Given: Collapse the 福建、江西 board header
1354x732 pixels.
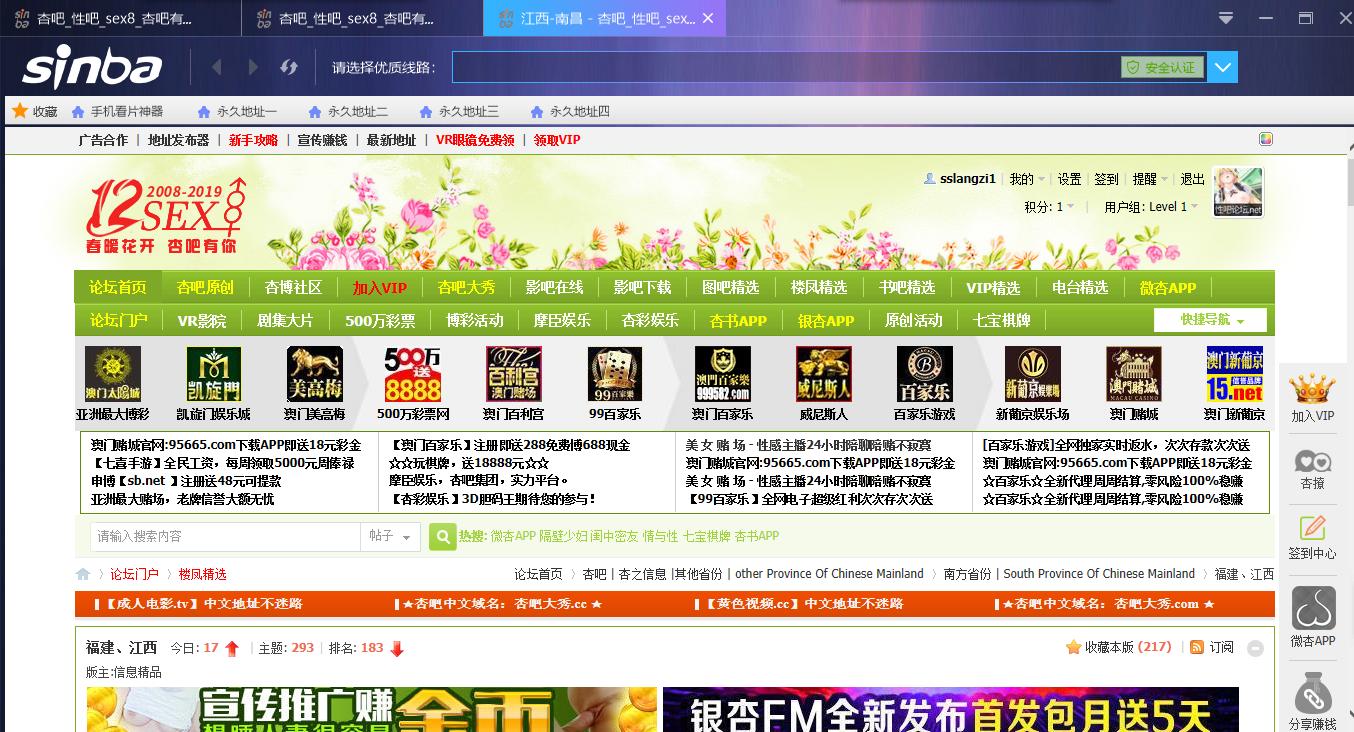Looking at the screenshot, I should click(1255, 649).
